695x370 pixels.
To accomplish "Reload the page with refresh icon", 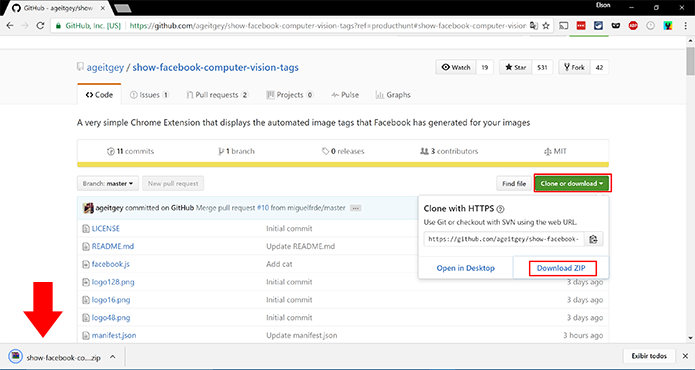I will pos(40,26).
